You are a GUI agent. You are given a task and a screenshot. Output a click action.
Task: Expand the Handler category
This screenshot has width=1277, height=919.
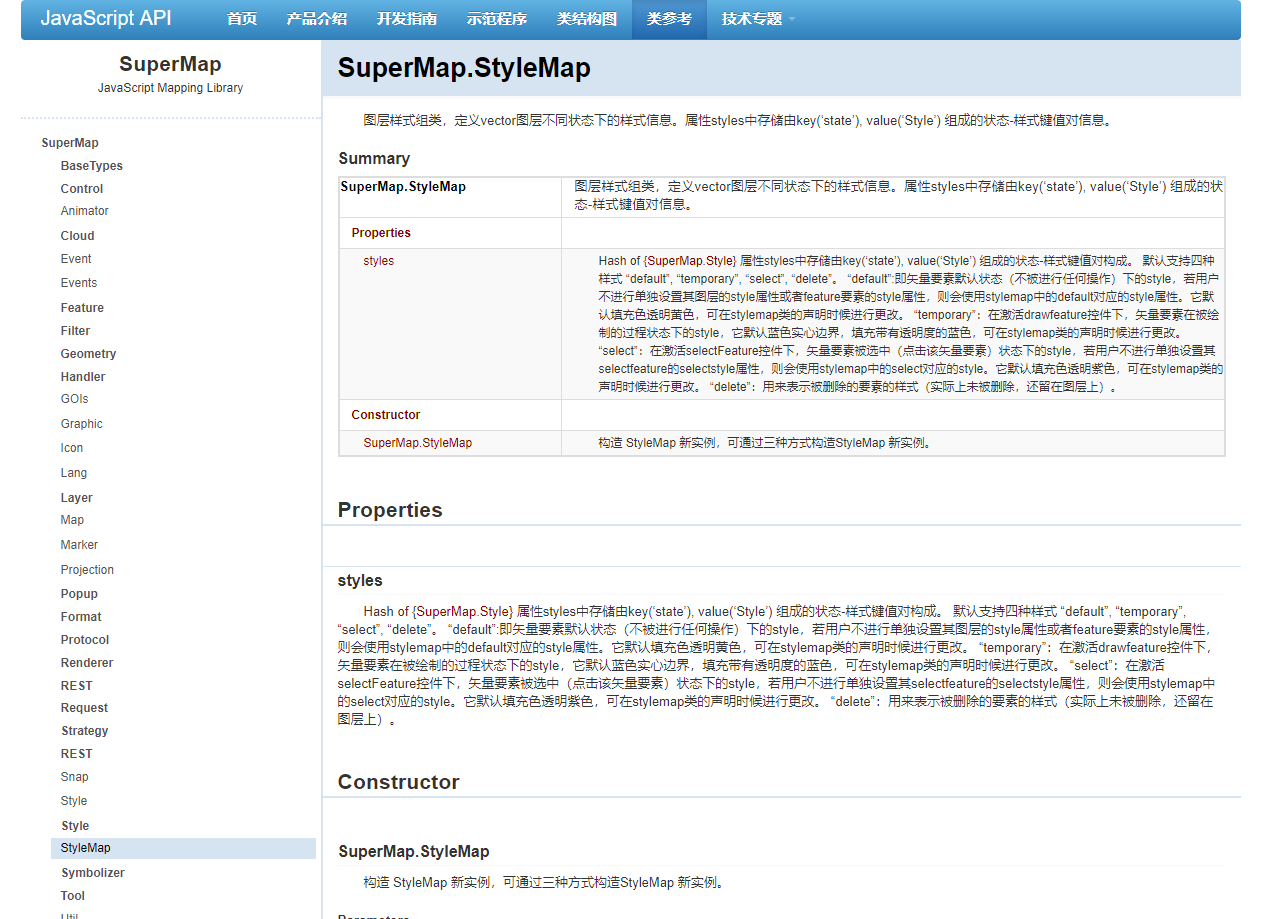pos(83,377)
